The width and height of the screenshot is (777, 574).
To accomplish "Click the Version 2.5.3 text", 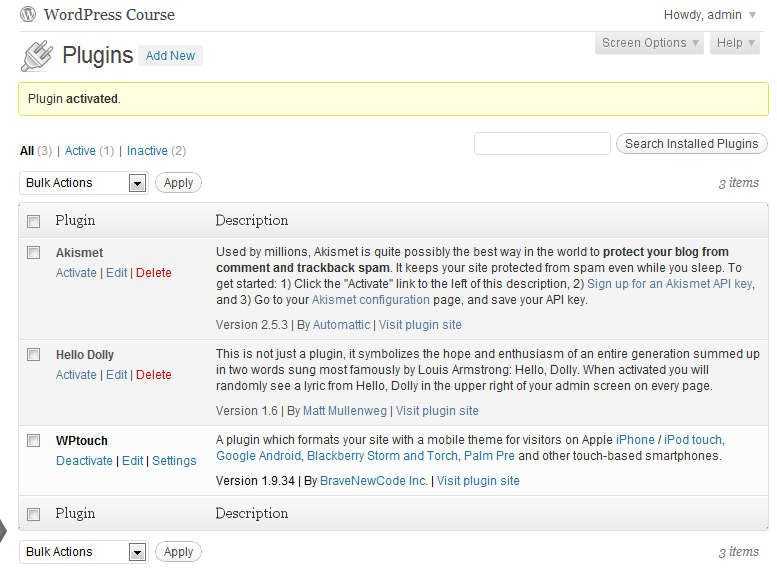I will (252, 325).
